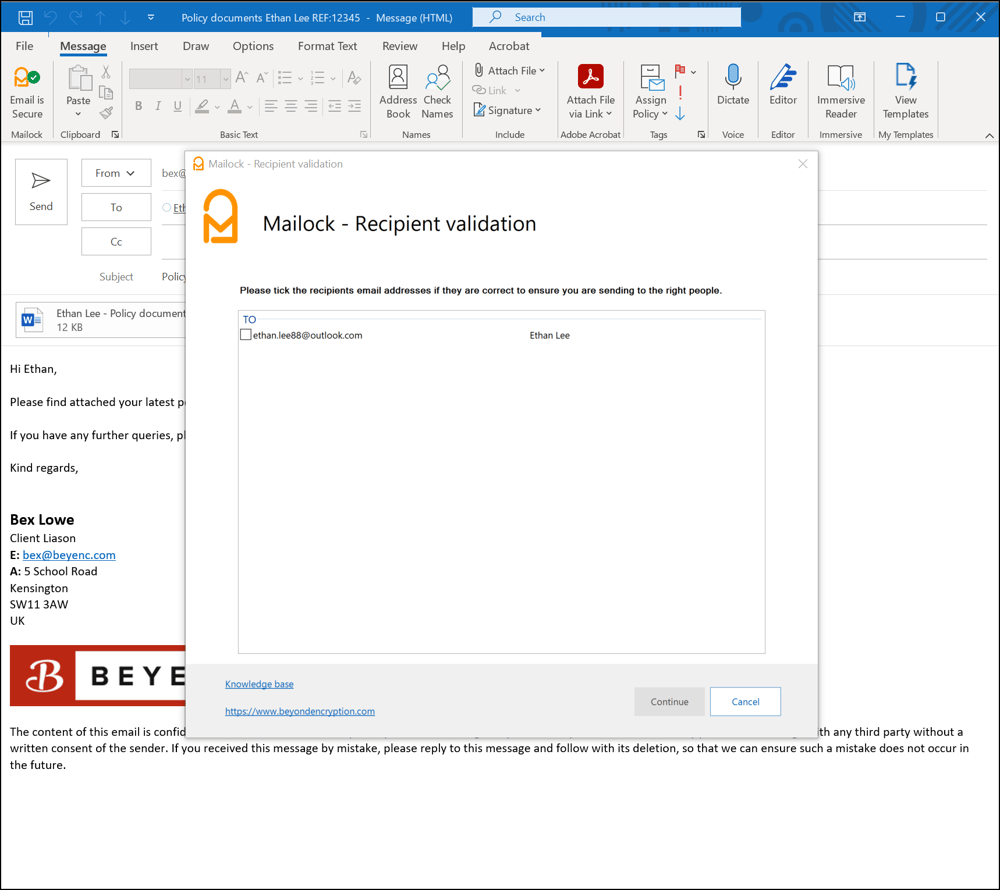Click the Email is Secure Mailock icon
Image resolution: width=1000 pixels, height=890 pixels.
[x=26, y=90]
